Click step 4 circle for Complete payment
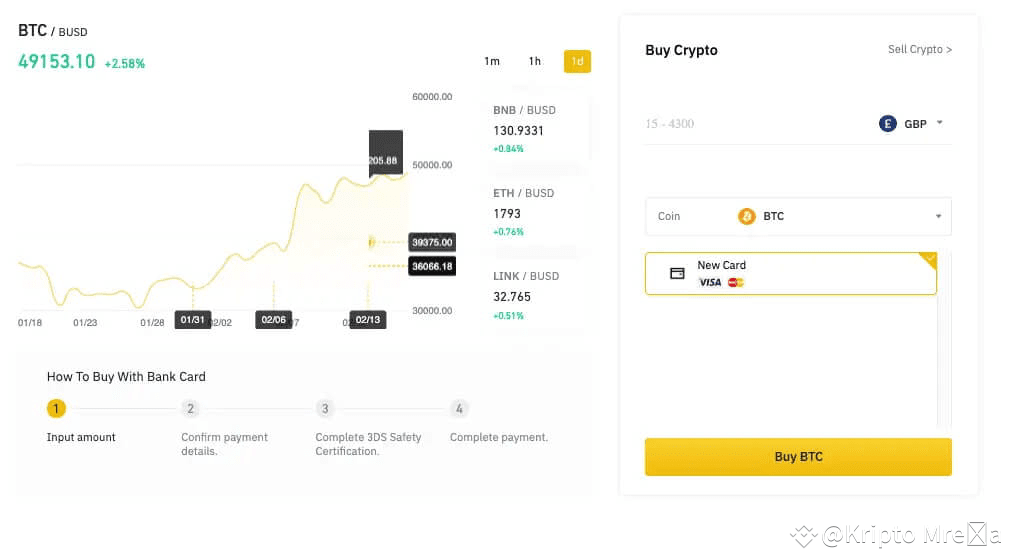The width and height of the screenshot is (1010, 557). (x=459, y=408)
